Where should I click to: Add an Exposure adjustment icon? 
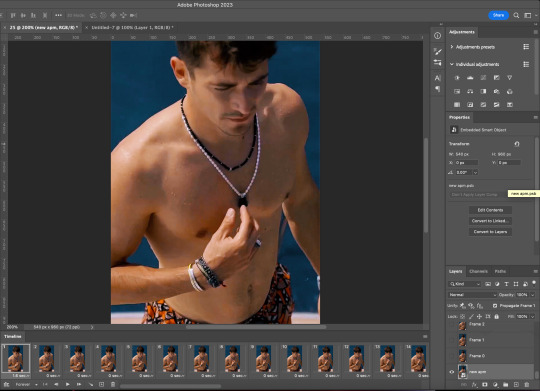496,78
